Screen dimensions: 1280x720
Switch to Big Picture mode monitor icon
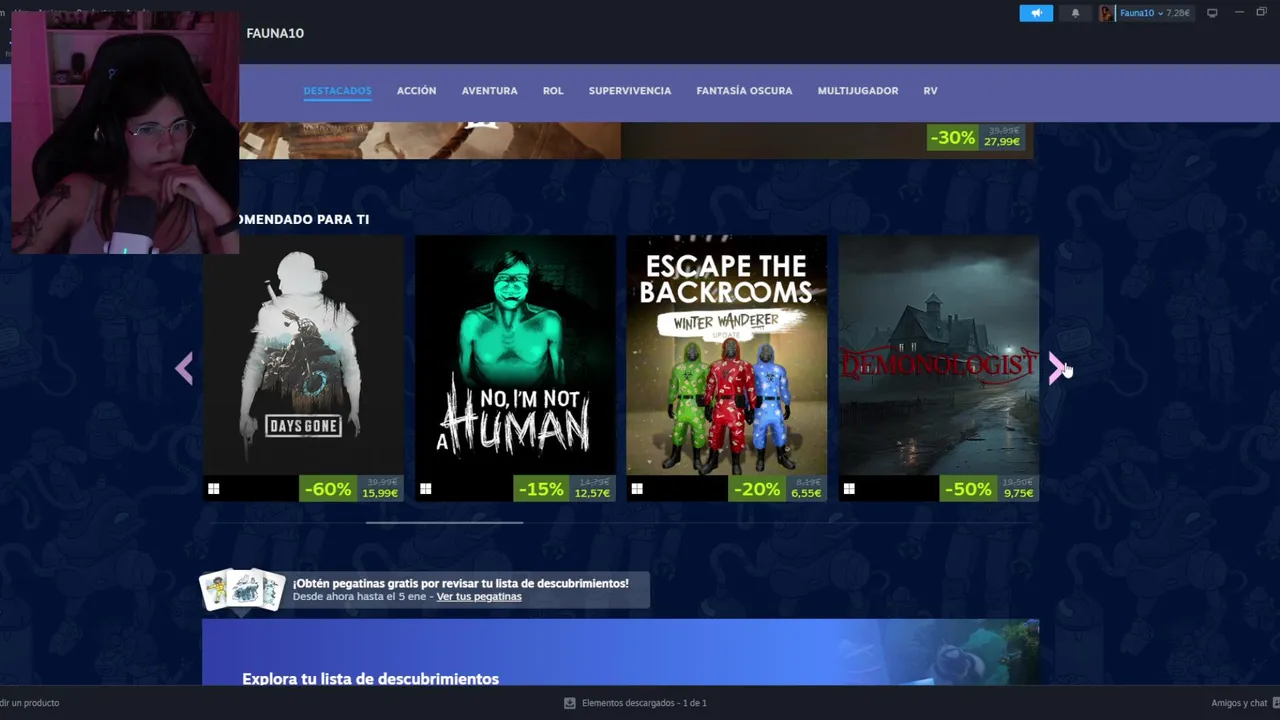pos(1212,13)
